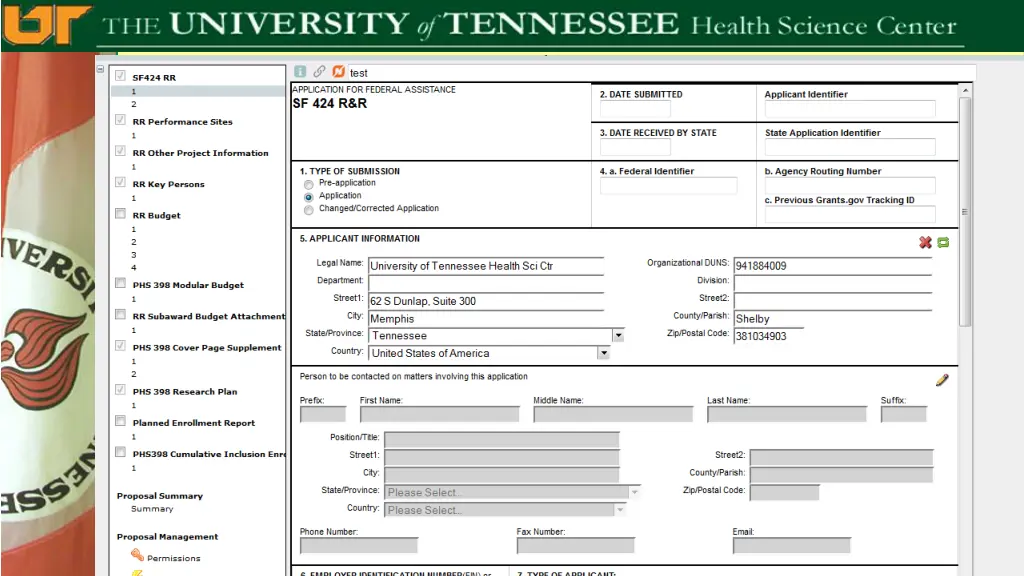Click the contact First Name field

coord(440,414)
